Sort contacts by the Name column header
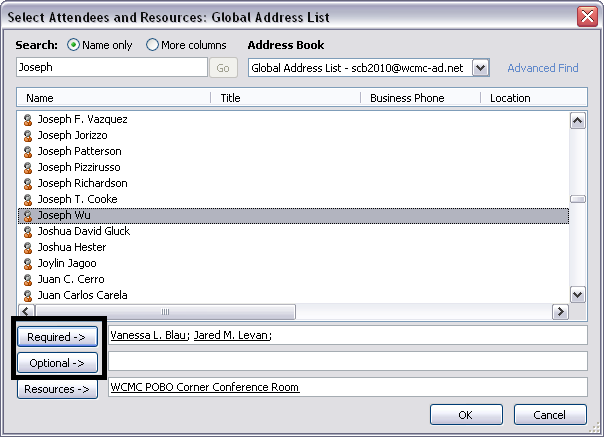604x437 pixels. click(112, 98)
